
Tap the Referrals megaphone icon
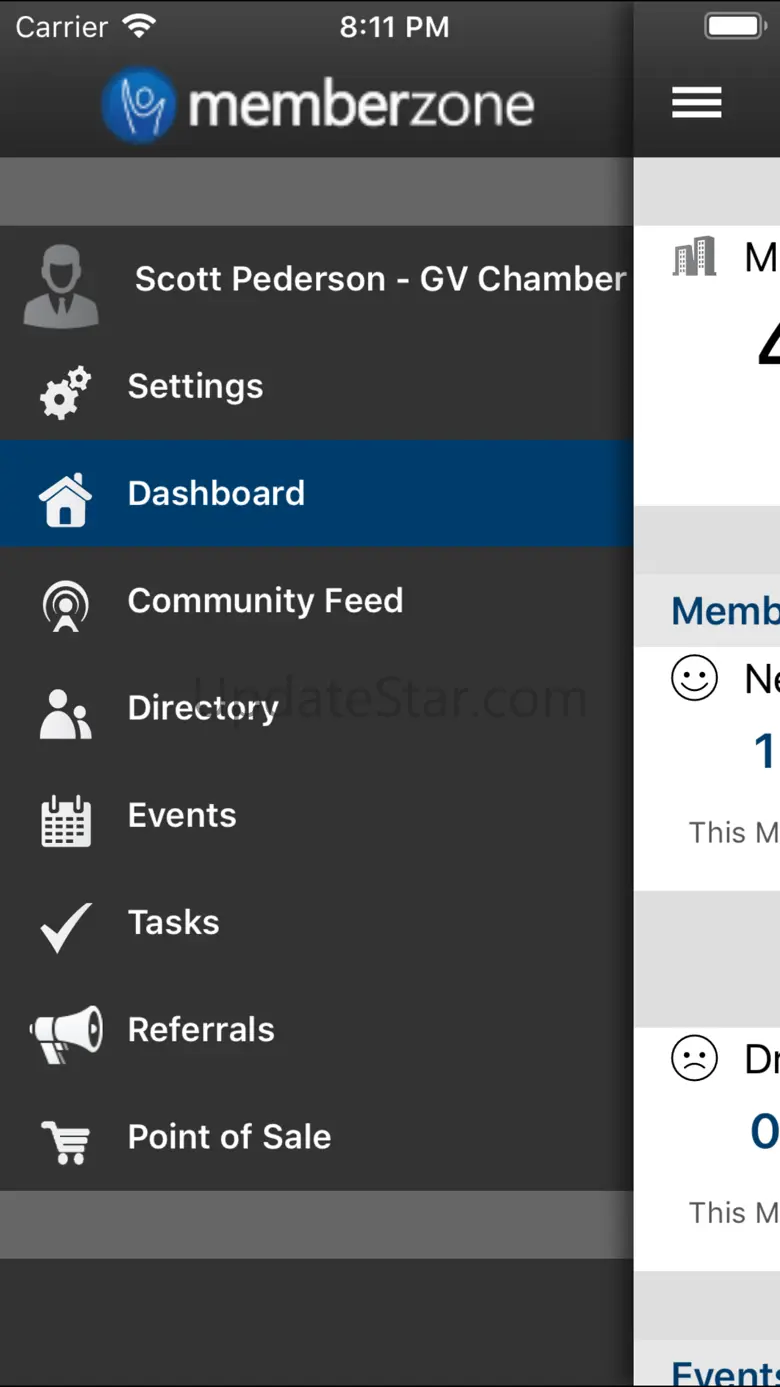(x=66, y=1034)
